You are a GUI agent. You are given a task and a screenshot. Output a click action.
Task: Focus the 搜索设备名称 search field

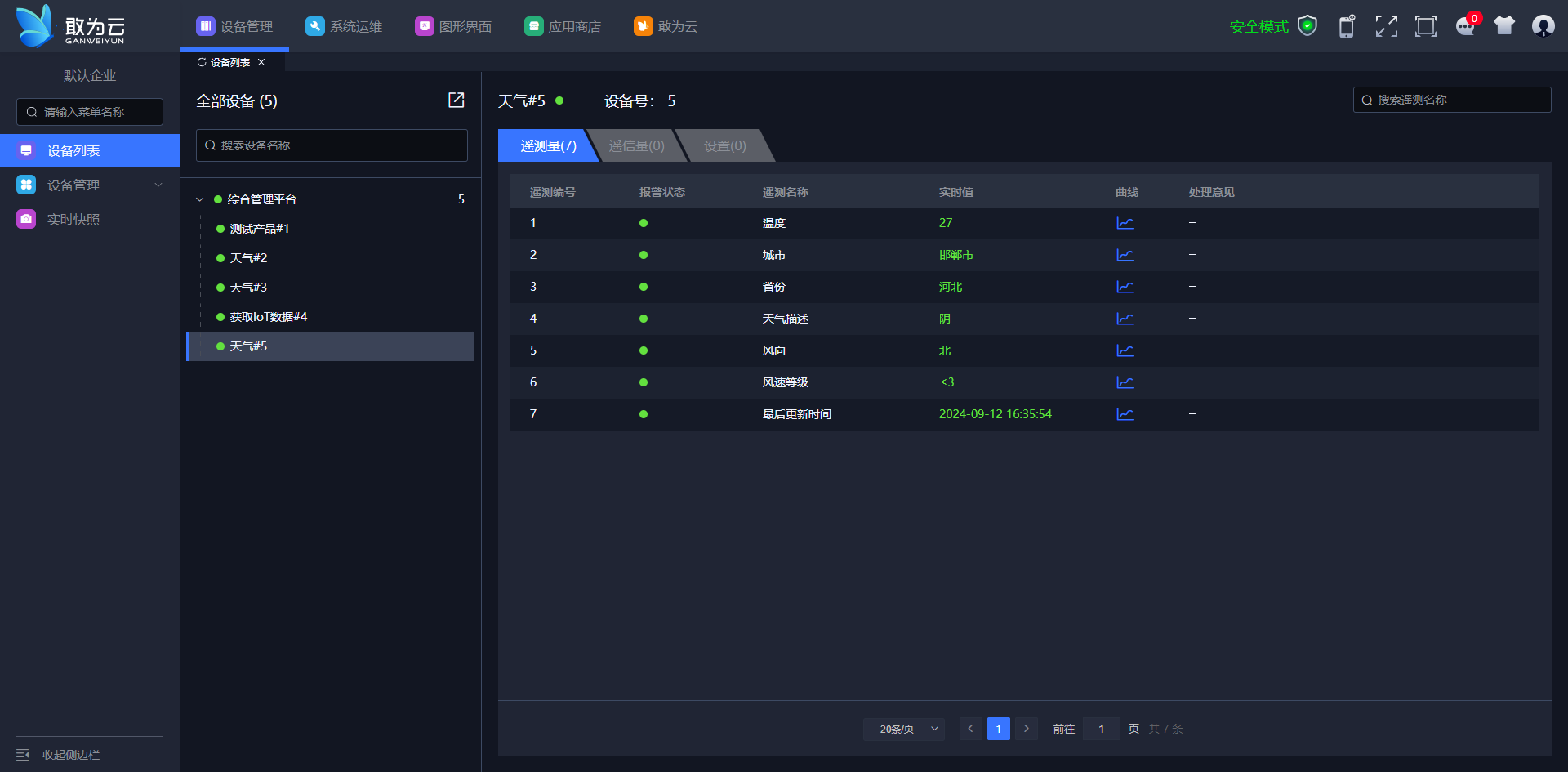pos(332,145)
